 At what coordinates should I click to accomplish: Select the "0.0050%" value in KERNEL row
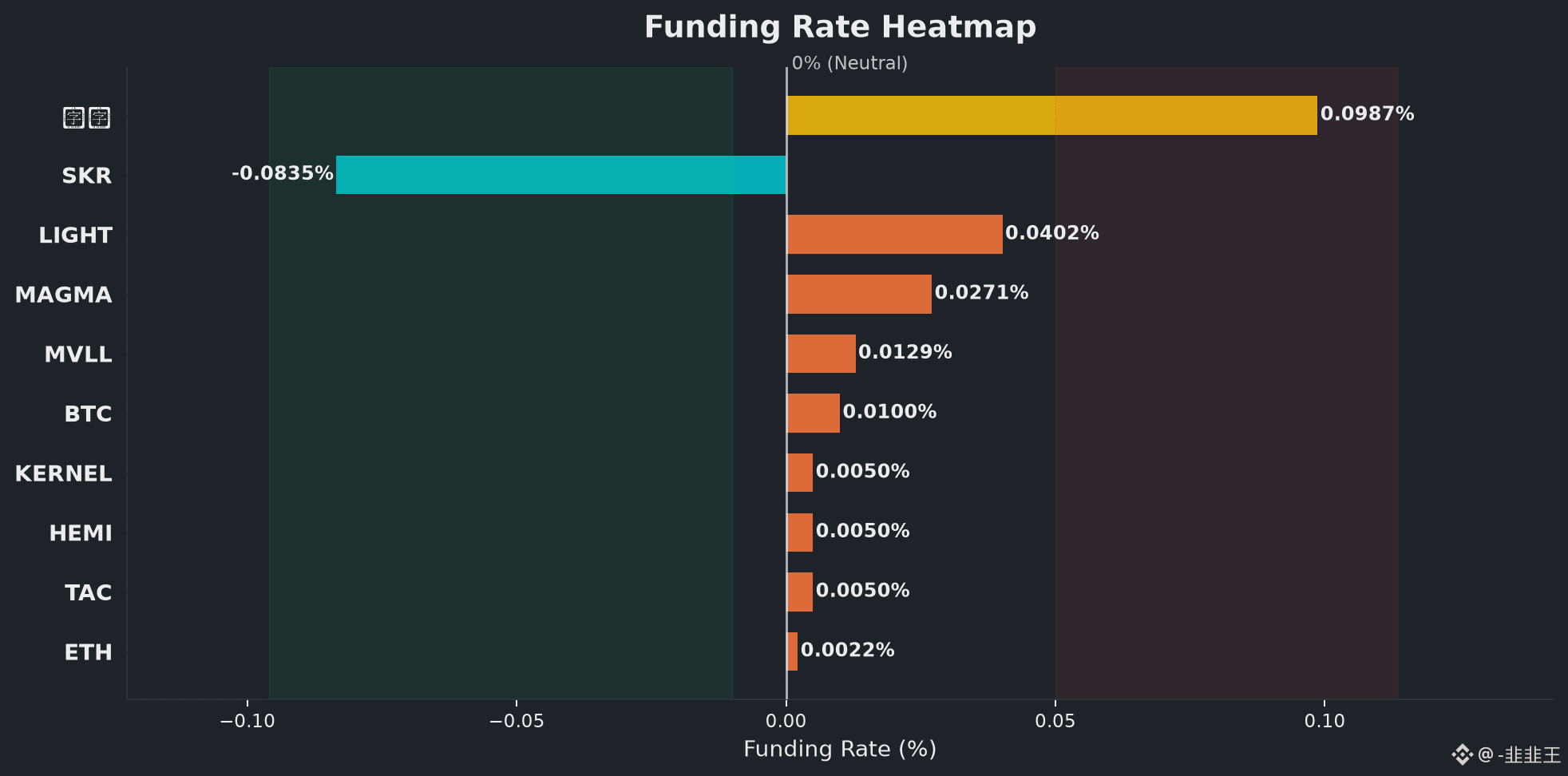point(862,471)
